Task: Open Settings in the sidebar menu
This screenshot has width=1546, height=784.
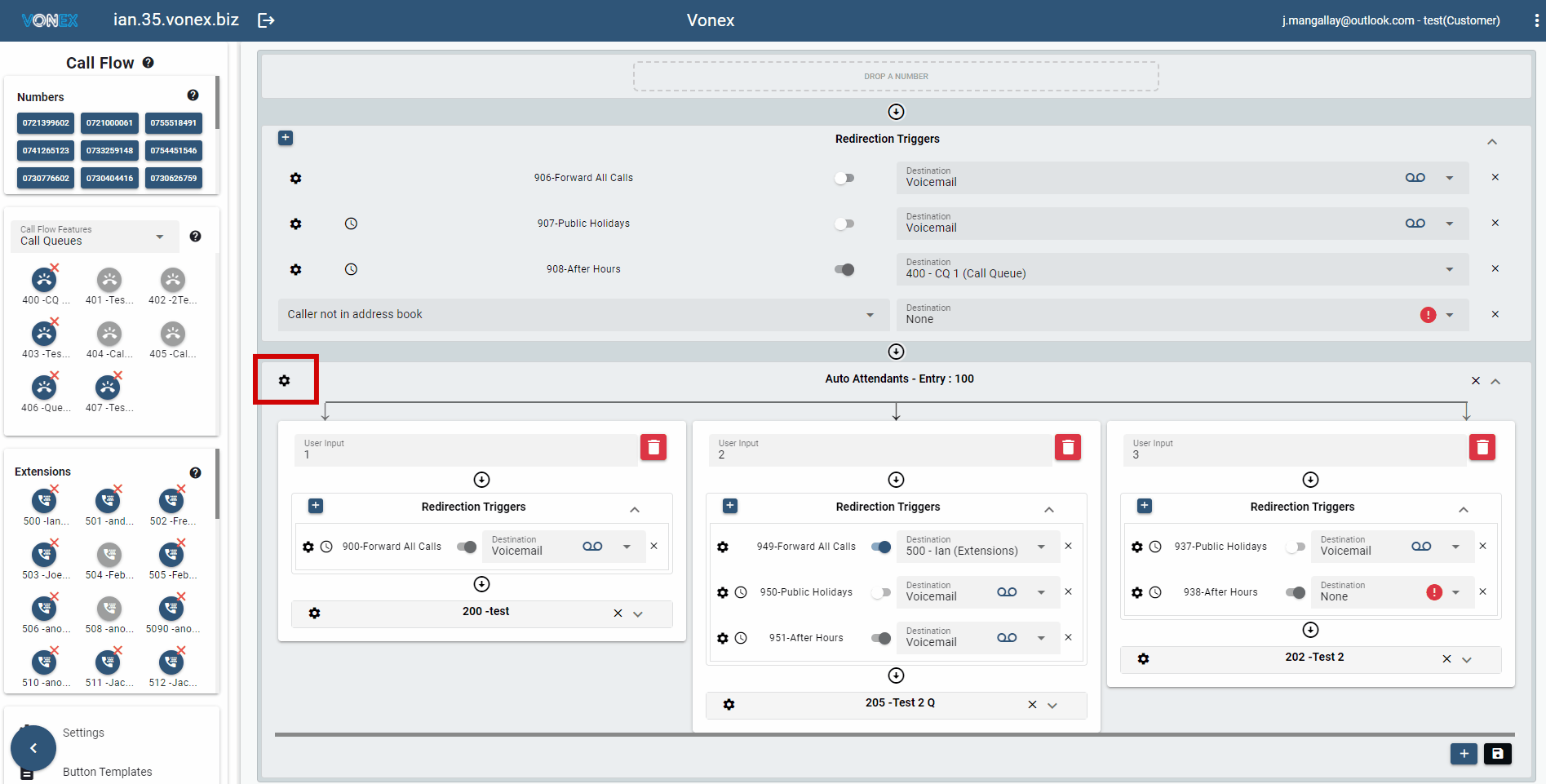Action: (83, 733)
